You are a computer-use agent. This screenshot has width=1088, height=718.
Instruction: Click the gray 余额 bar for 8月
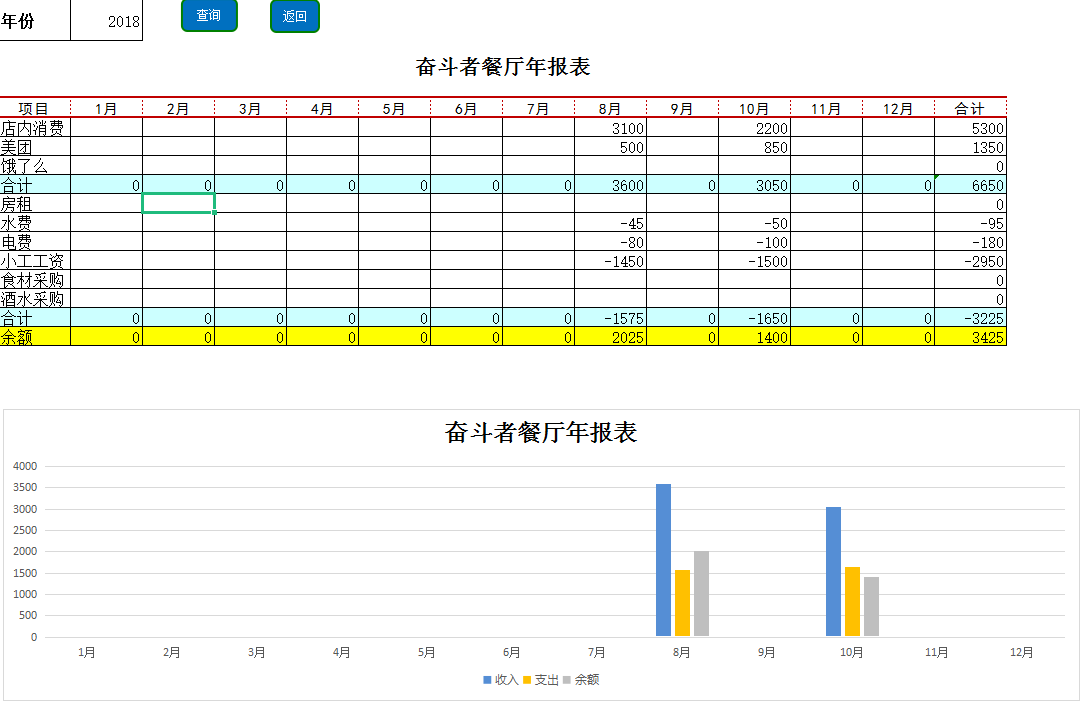pyautogui.click(x=702, y=594)
